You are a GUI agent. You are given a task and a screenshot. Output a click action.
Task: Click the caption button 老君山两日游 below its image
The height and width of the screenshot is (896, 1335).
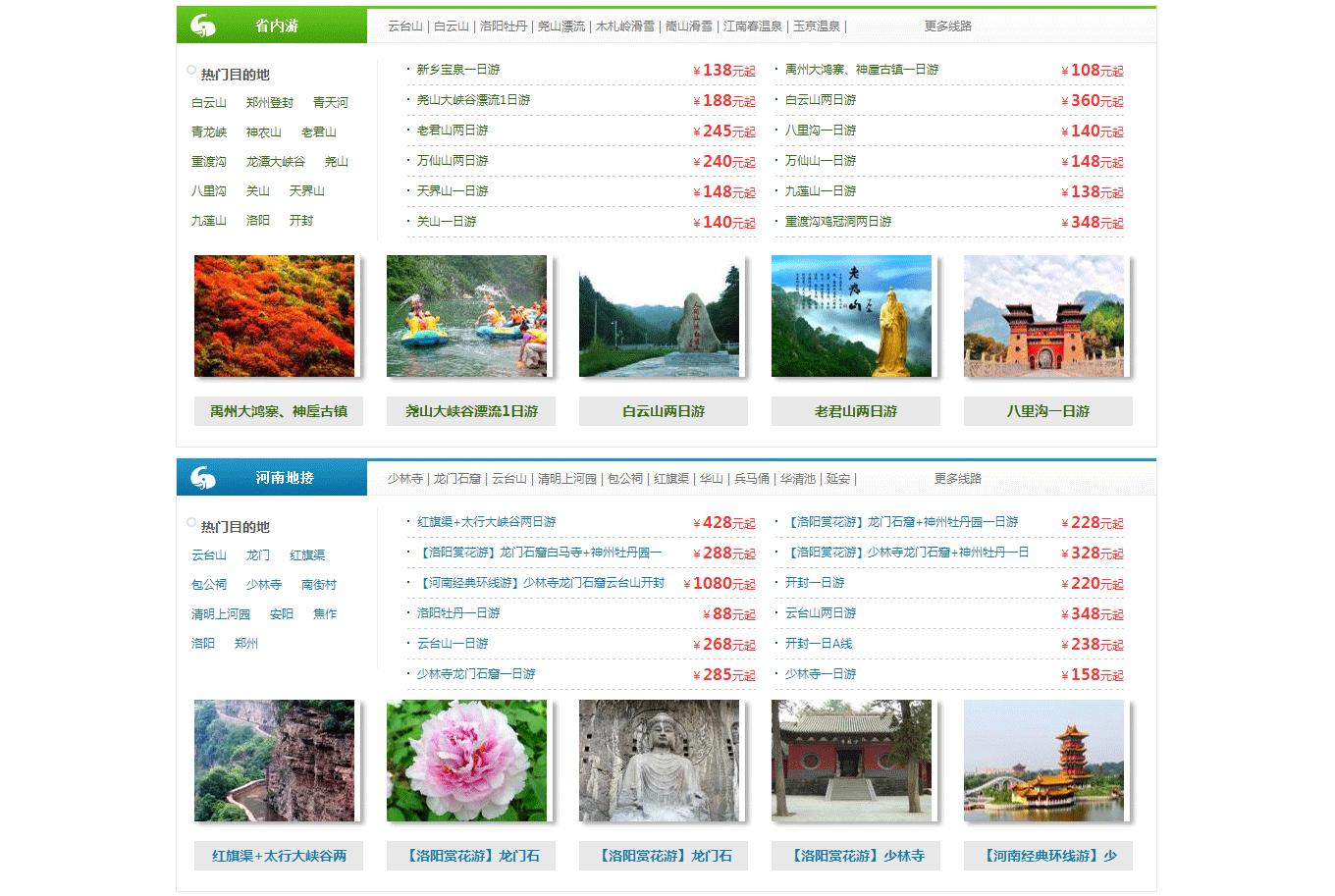[855, 411]
